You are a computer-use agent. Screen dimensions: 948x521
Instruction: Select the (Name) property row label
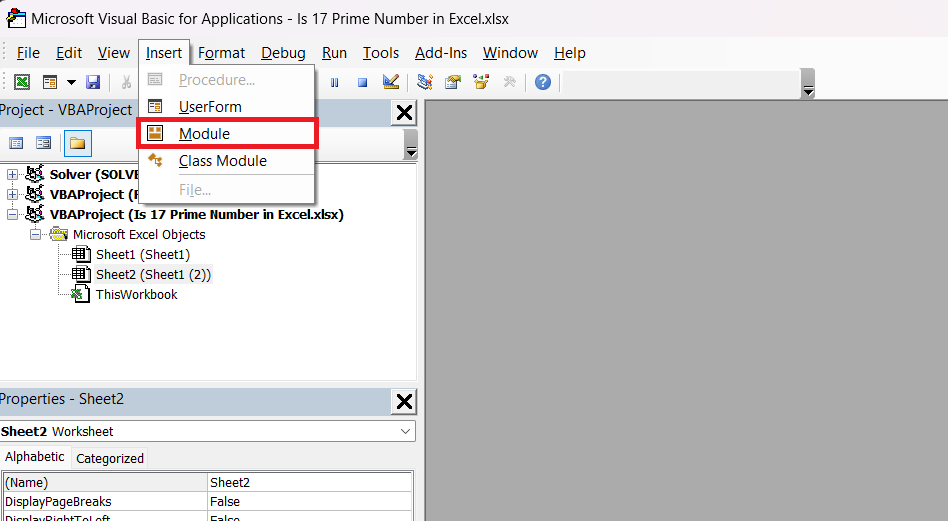(105, 482)
